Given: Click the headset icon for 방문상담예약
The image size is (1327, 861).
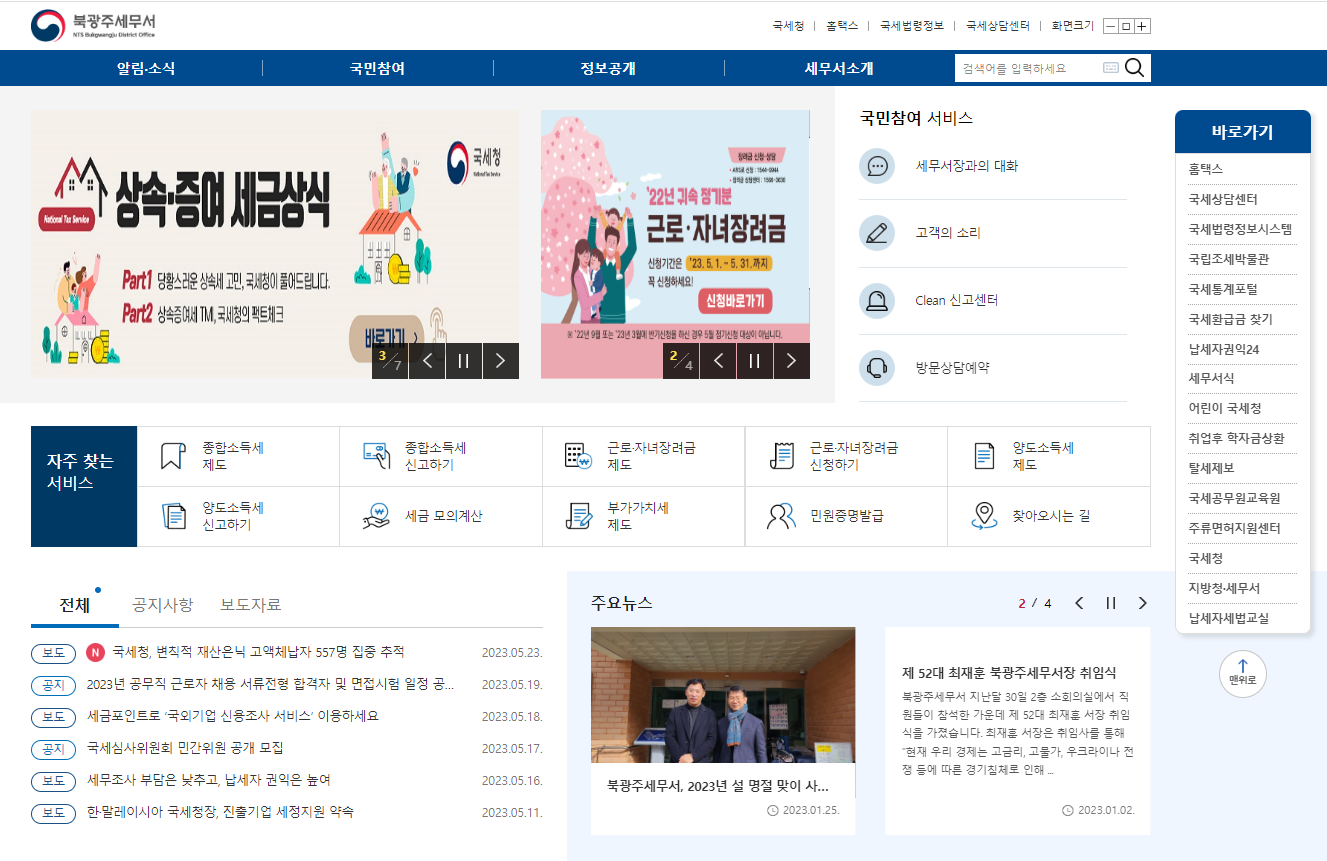Looking at the screenshot, I should [877, 367].
